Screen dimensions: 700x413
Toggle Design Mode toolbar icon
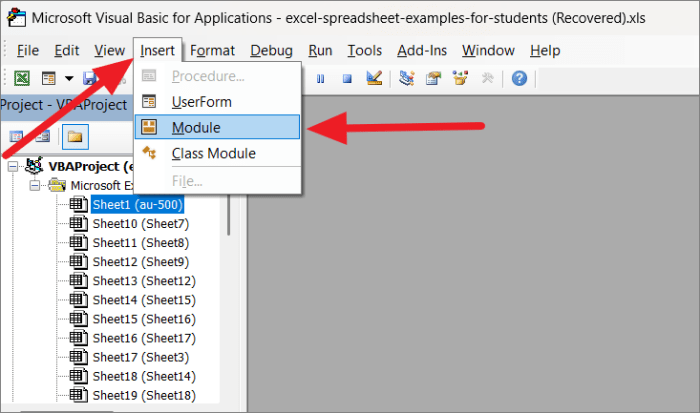click(374, 79)
